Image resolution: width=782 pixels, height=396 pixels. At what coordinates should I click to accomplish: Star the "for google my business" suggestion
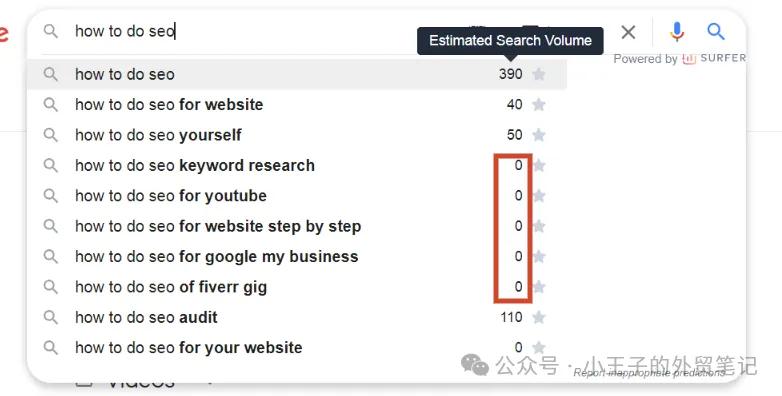pyautogui.click(x=540, y=256)
